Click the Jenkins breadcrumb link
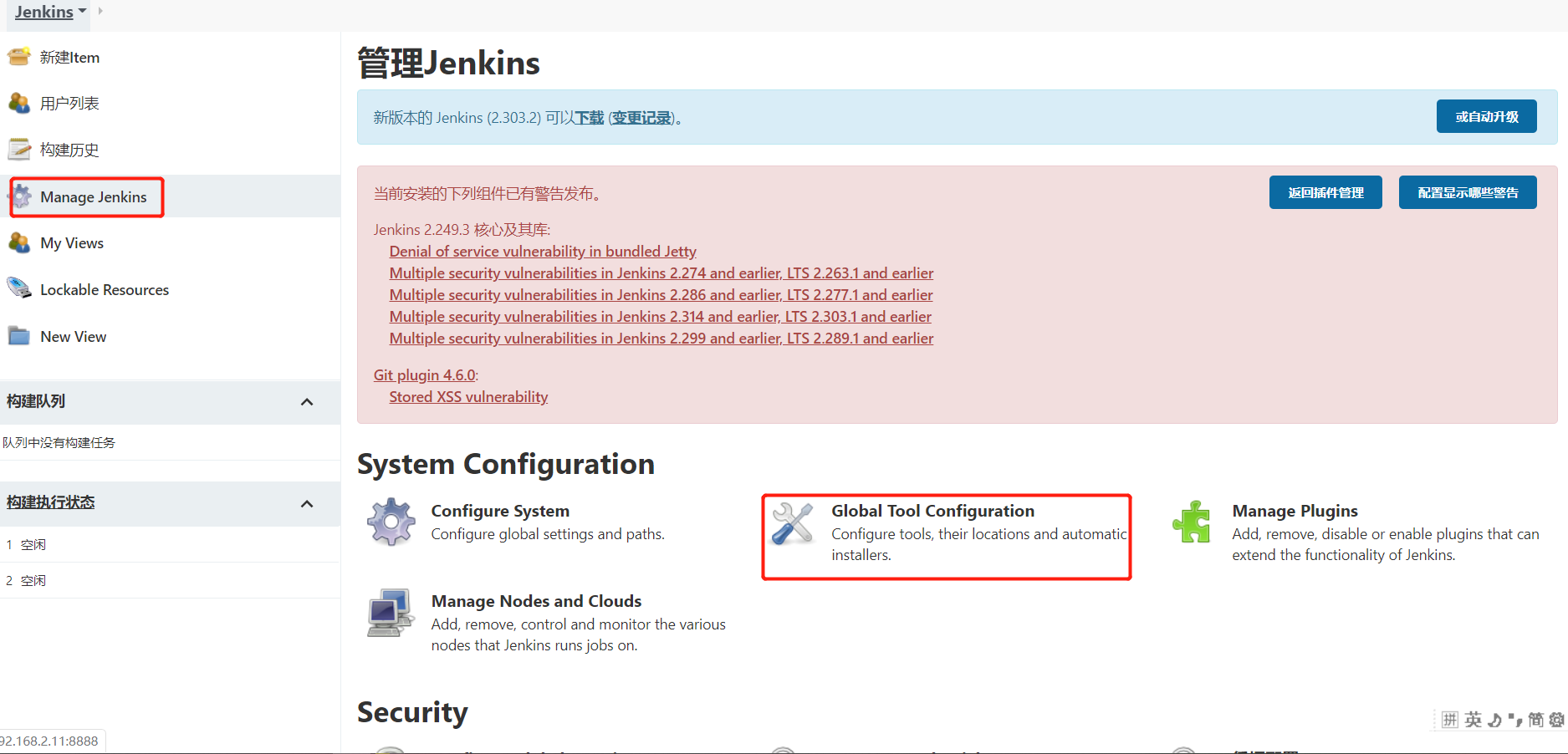Viewport: 1568px width, 754px height. click(x=44, y=12)
